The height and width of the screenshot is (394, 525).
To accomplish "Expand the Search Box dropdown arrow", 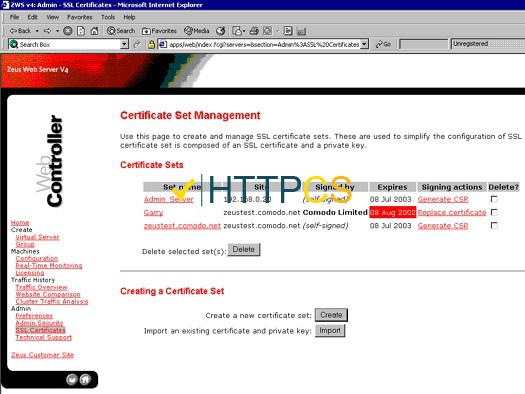I will 124,44.
